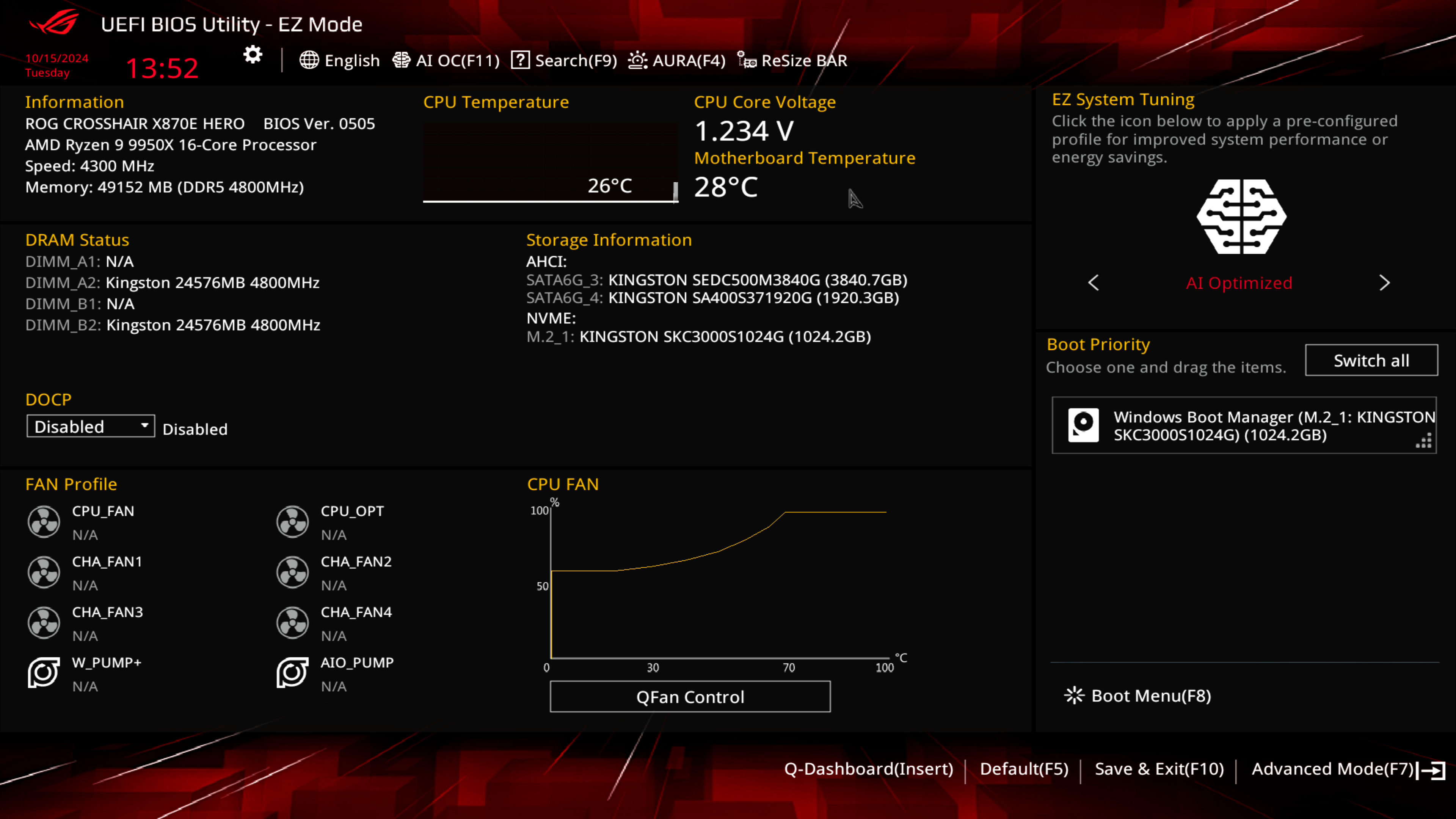The width and height of the screenshot is (1456, 819).
Task: Click the QFan Control button
Action: [x=690, y=697]
